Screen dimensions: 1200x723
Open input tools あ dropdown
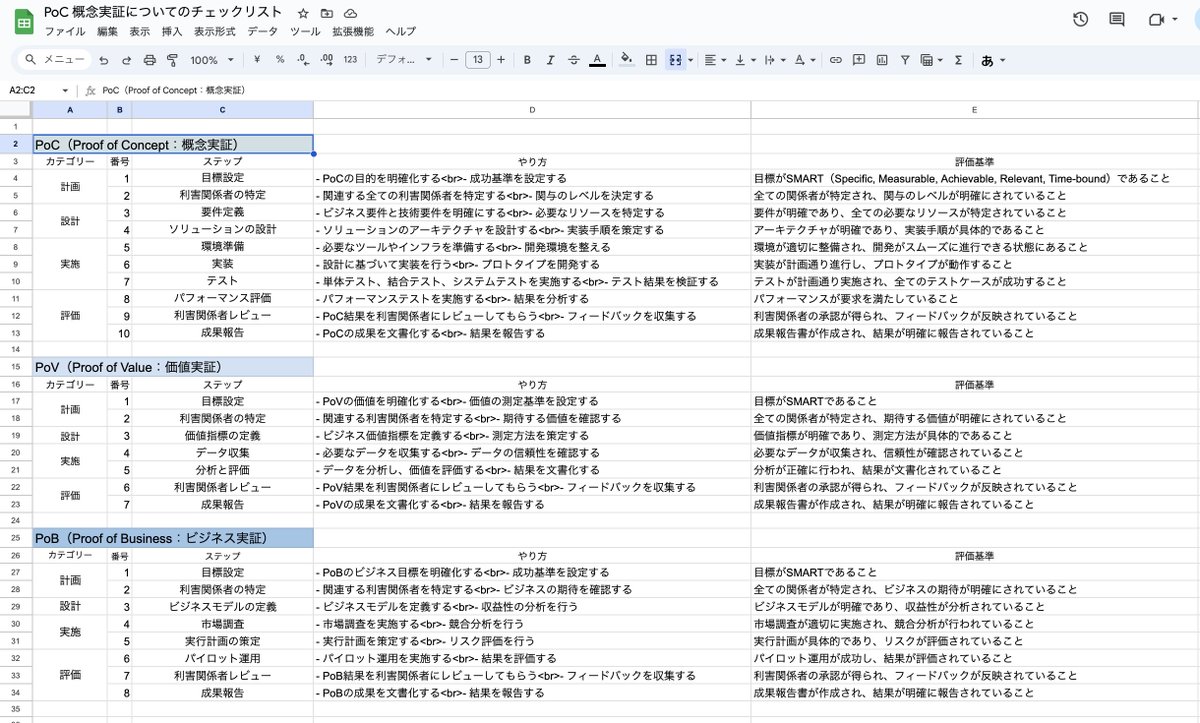[x=993, y=60]
